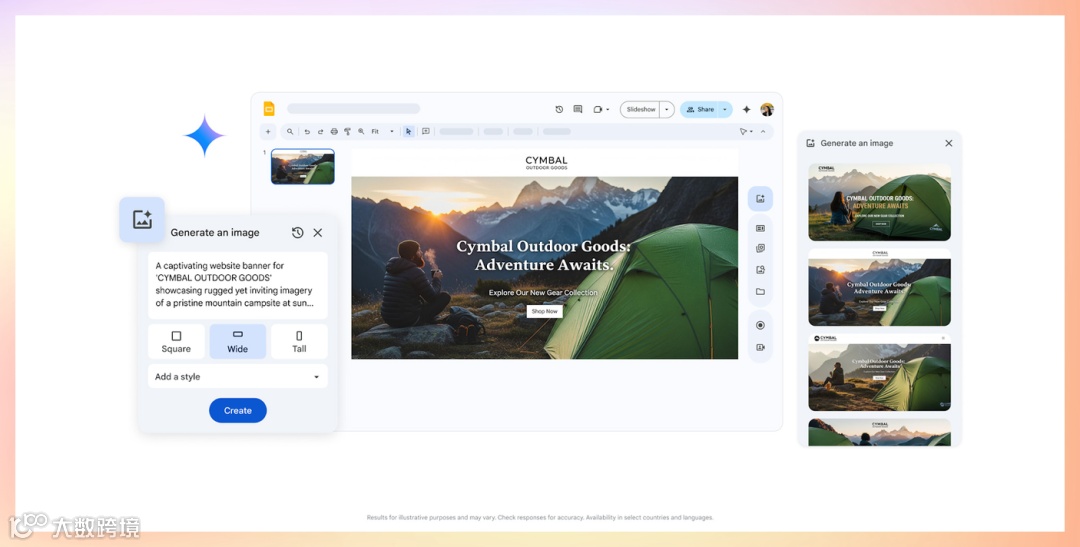Collapse the toolbar with up chevron

click(x=763, y=132)
